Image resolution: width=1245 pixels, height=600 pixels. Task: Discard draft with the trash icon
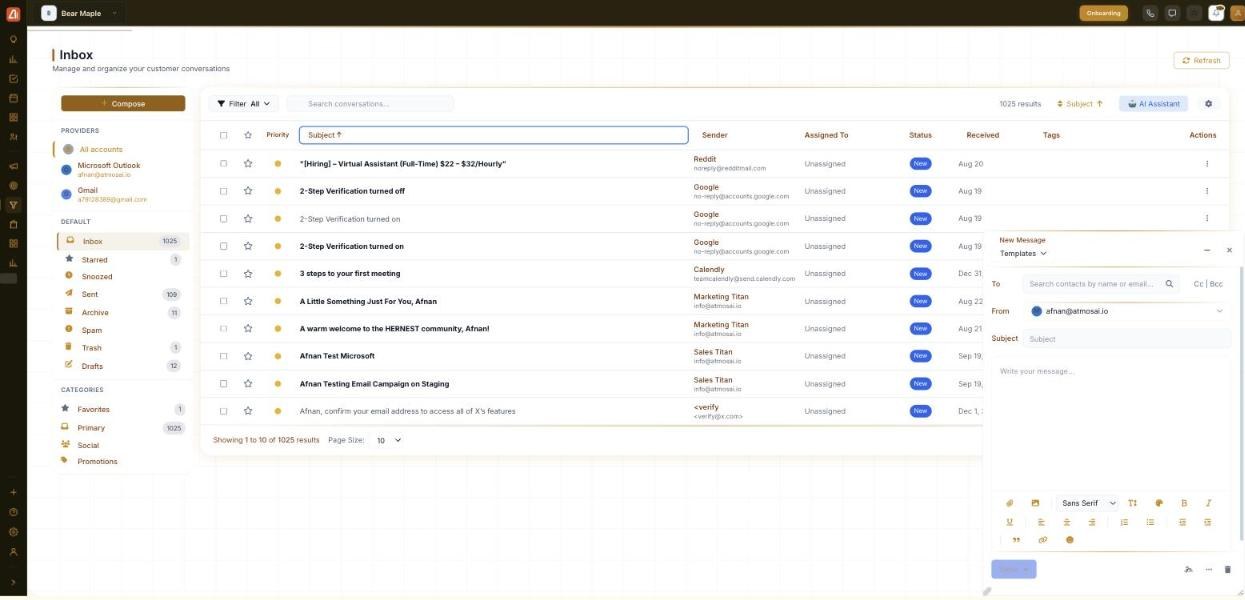pyautogui.click(x=1228, y=569)
